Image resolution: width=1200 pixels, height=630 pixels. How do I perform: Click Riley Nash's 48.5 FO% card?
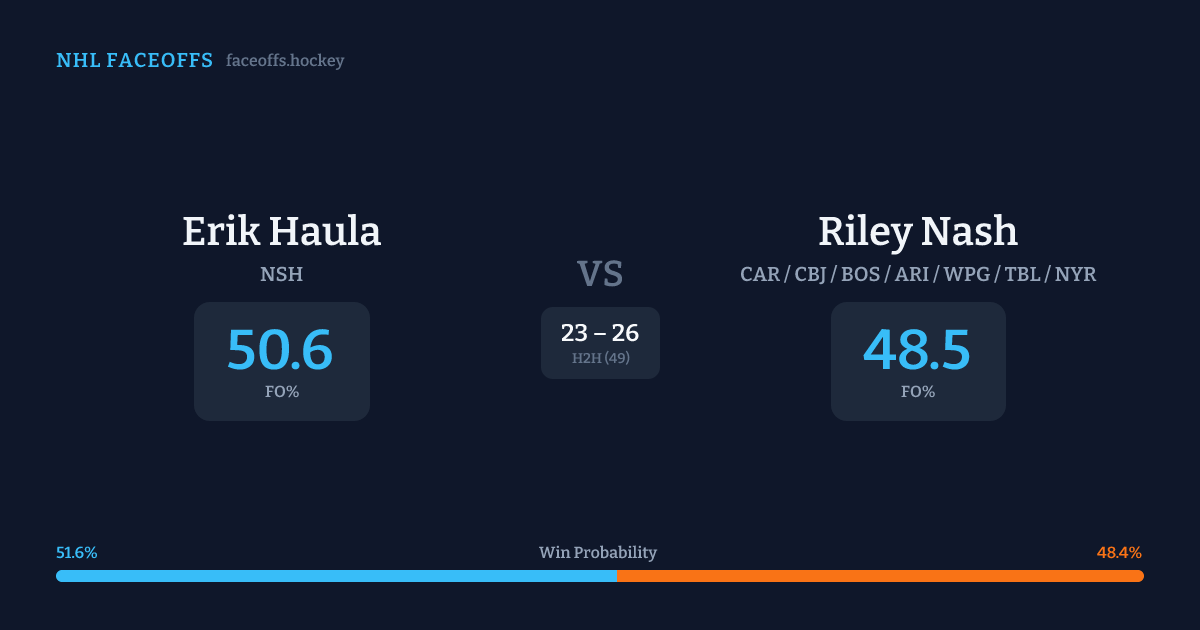918,361
